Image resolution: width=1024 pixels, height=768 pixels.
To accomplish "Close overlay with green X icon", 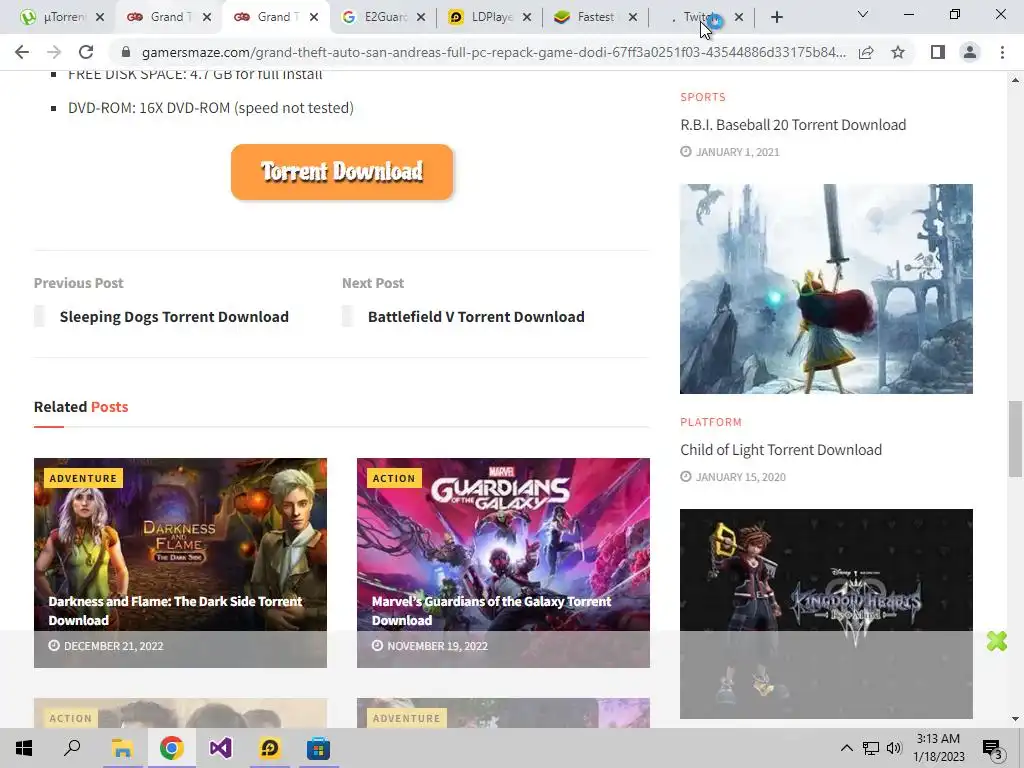I will coord(997,641).
